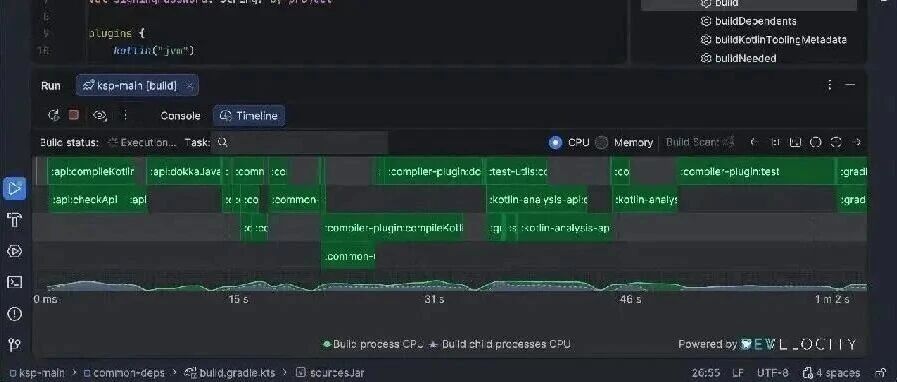Click the 31 s time axis label
Screen dimensions: 897x382
(435, 300)
